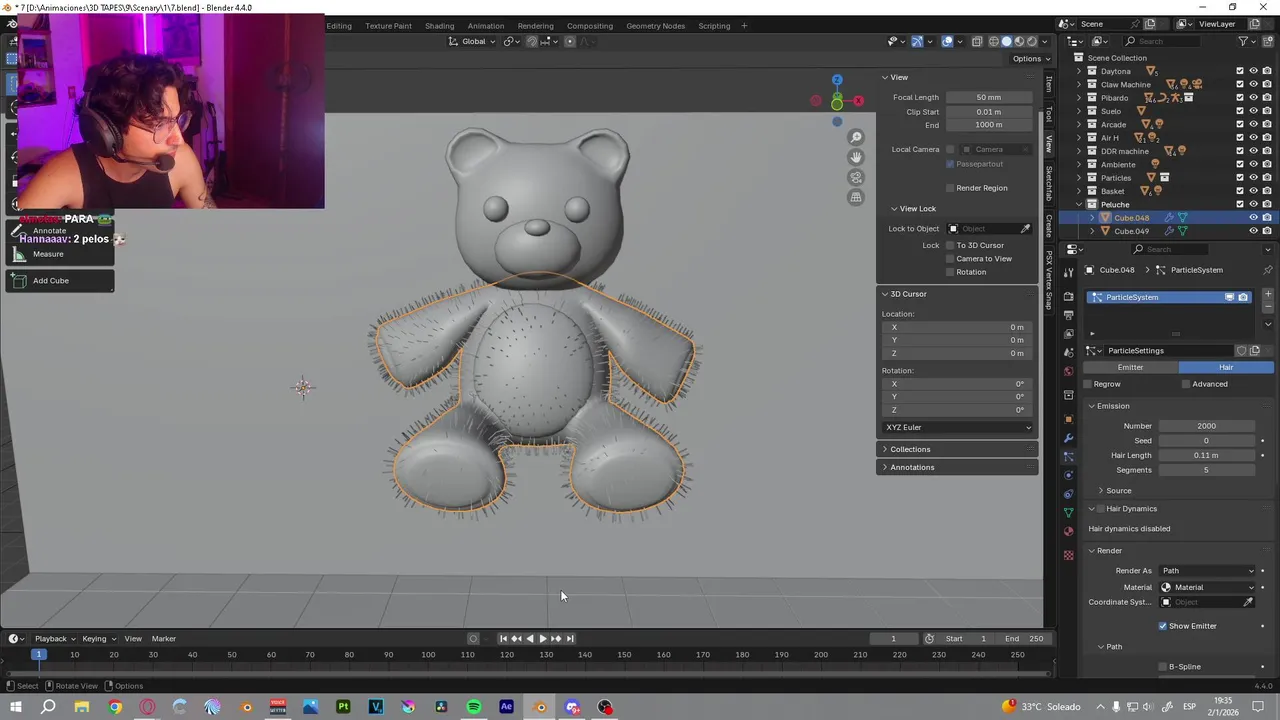Collapse the Peluche collection
Viewport: 1280px width, 720px height.
point(1079,204)
